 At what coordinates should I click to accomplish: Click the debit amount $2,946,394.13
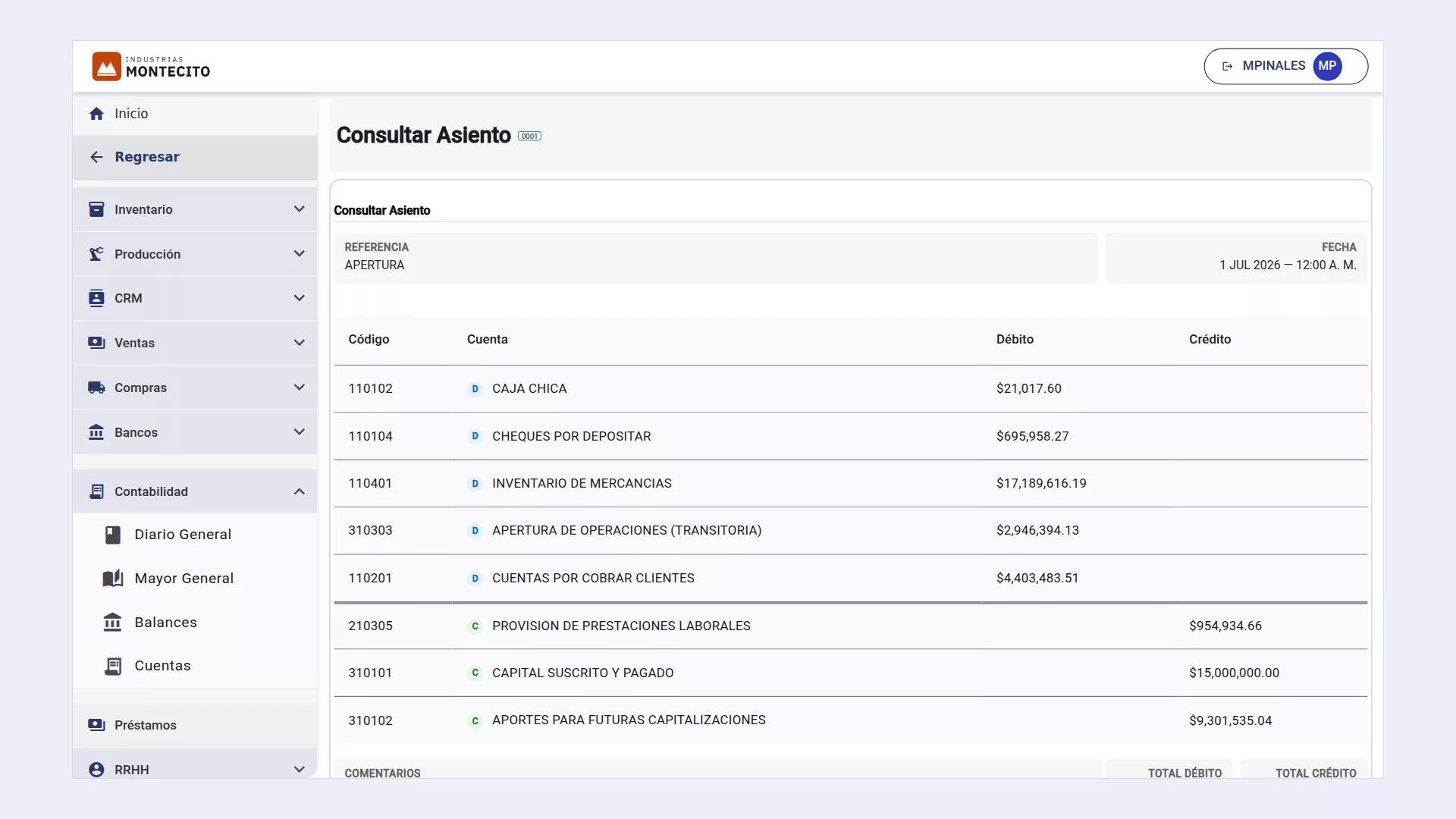coord(1037,530)
